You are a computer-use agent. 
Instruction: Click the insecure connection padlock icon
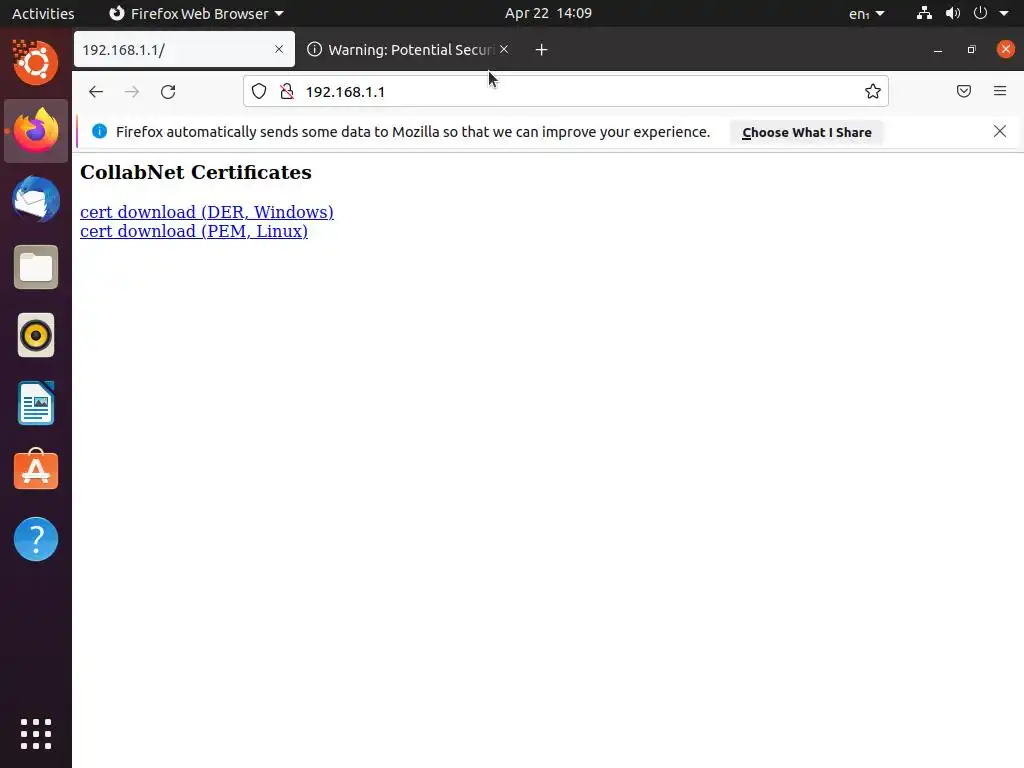pyautogui.click(x=287, y=91)
